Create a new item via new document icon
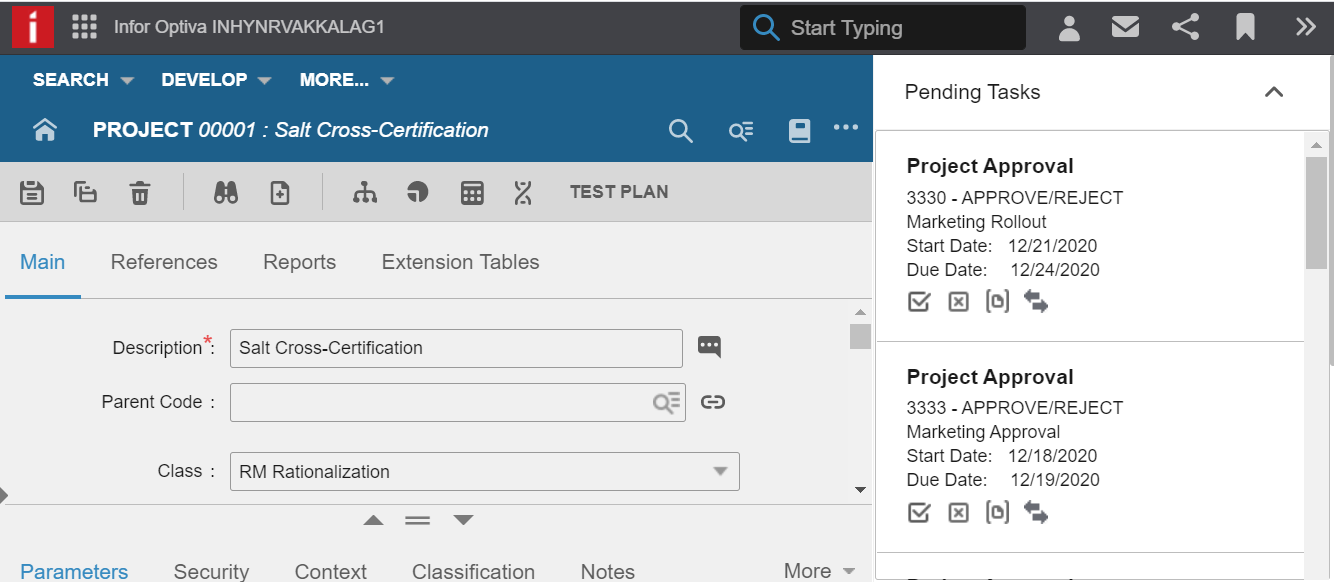 [x=280, y=192]
